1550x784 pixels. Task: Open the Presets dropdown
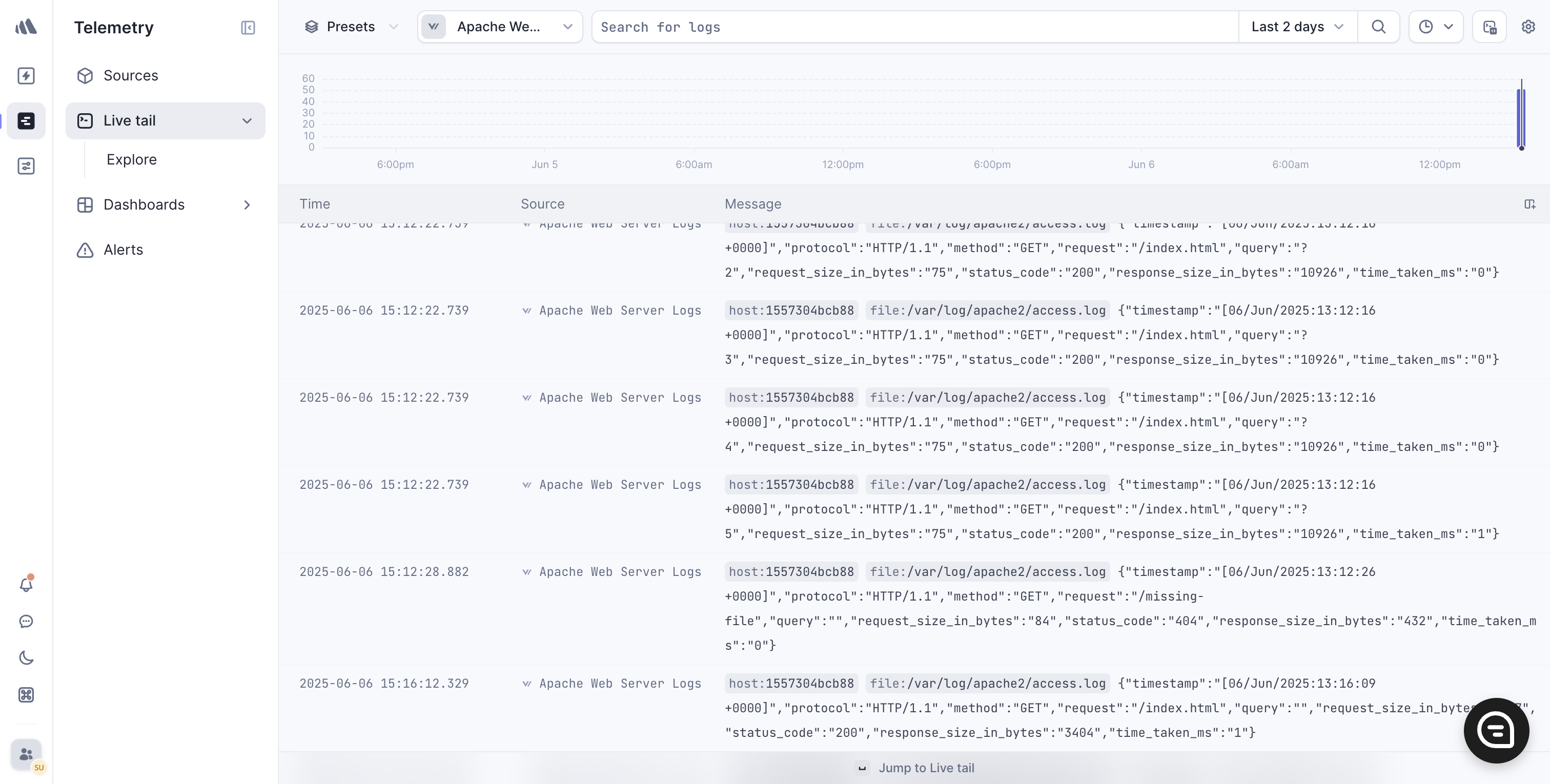tap(351, 27)
